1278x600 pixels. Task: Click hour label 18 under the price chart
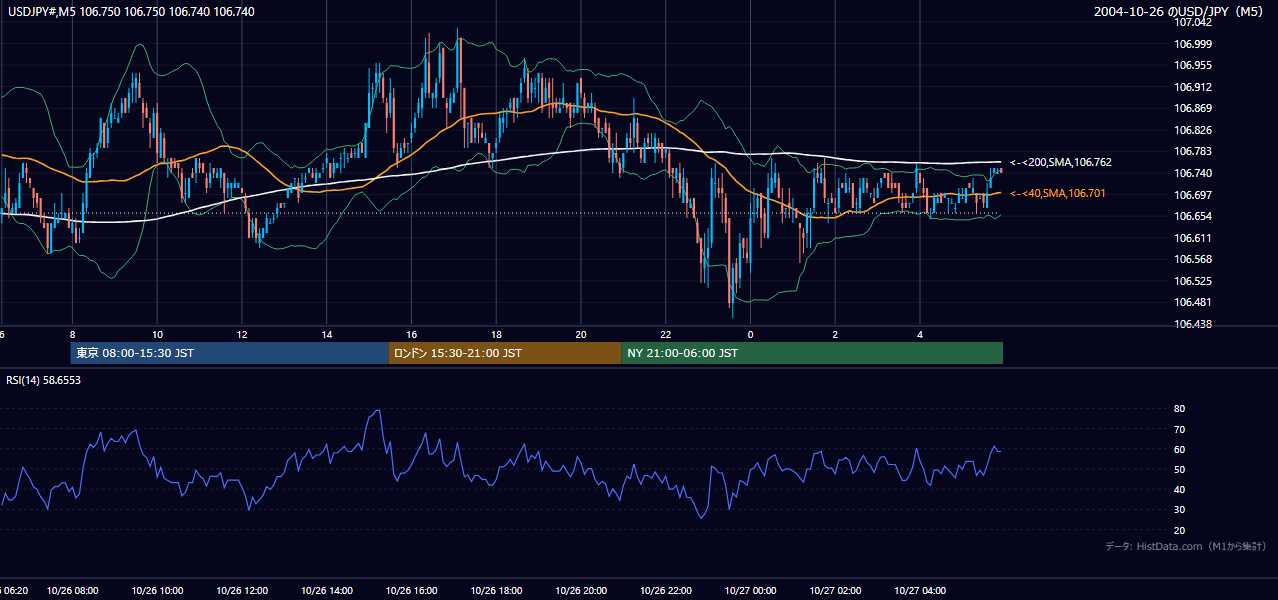click(496, 335)
